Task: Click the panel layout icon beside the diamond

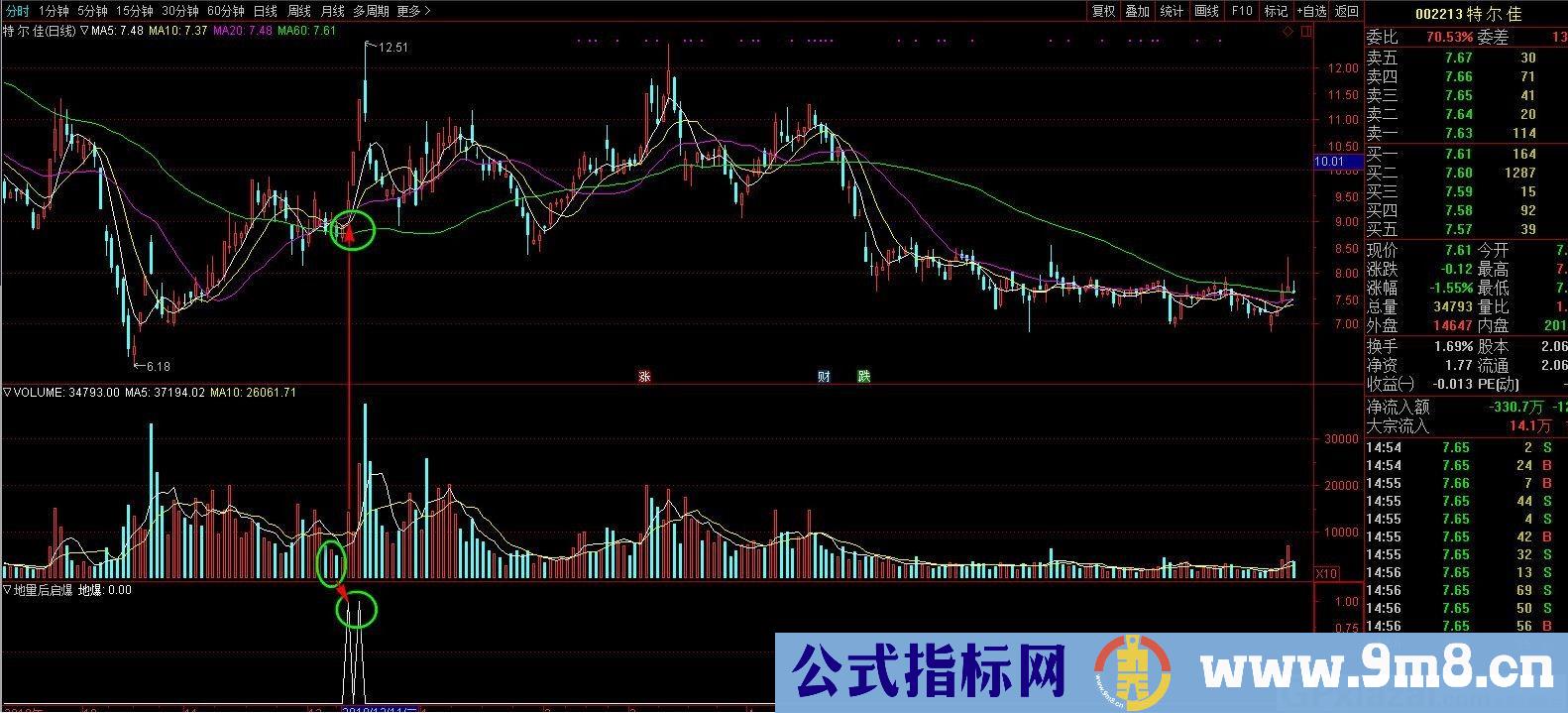Action: tap(1305, 32)
